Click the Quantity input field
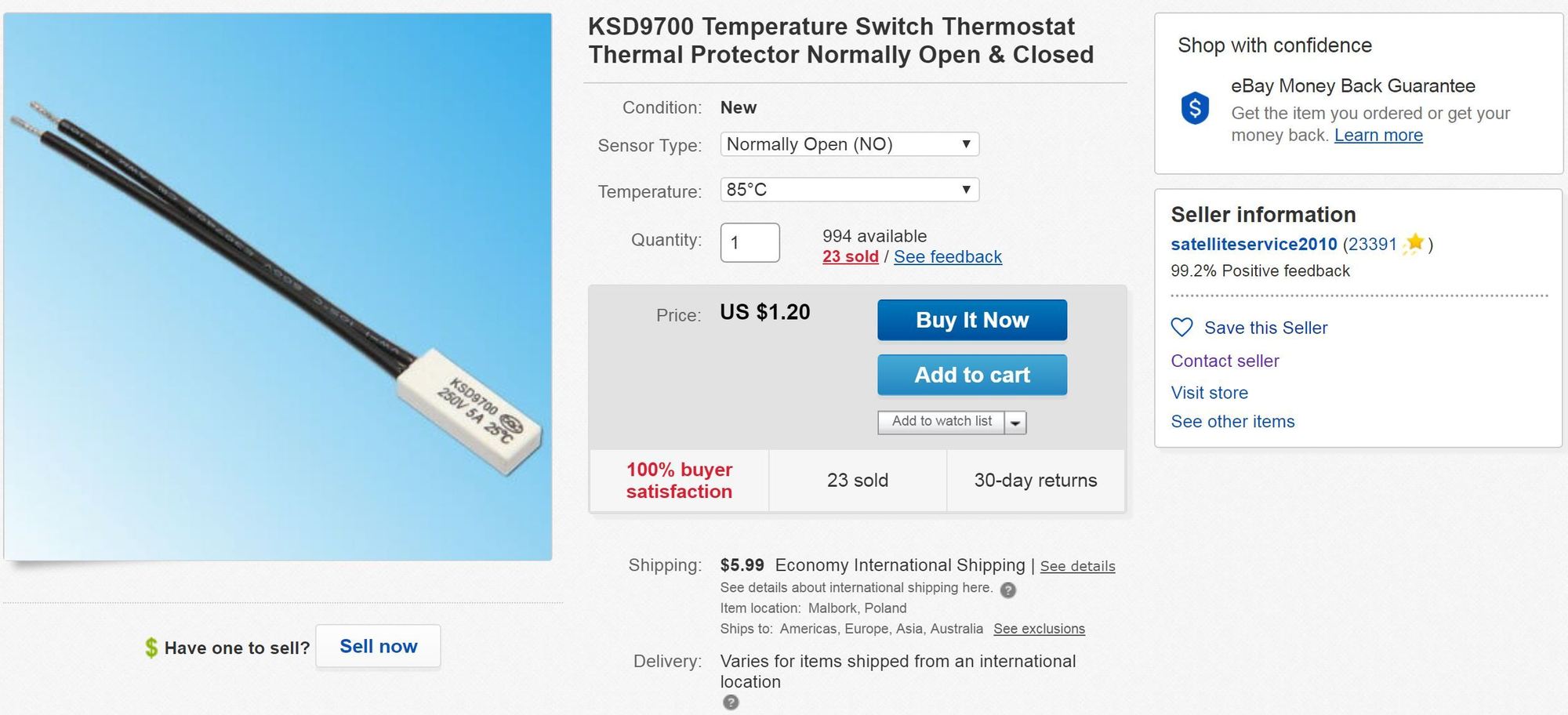The height and width of the screenshot is (715, 1568). (750, 242)
